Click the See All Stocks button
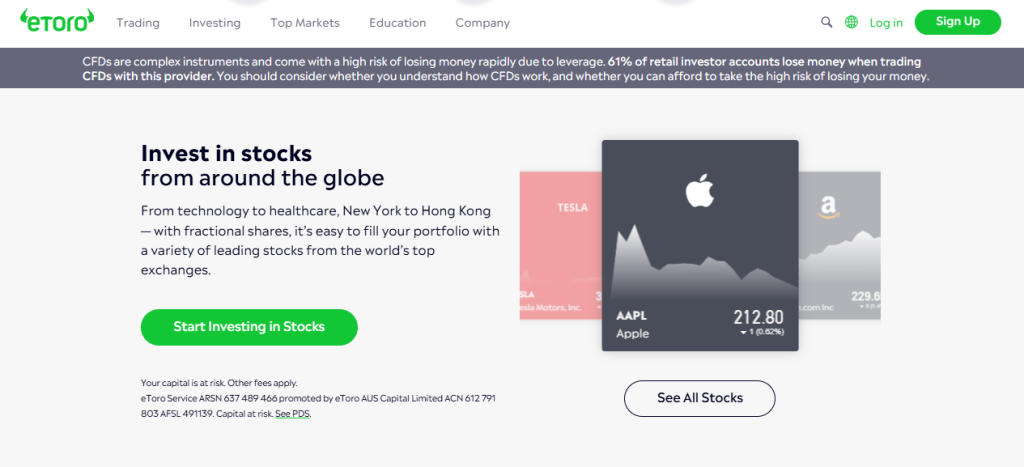This screenshot has height=467, width=1024. pos(700,398)
